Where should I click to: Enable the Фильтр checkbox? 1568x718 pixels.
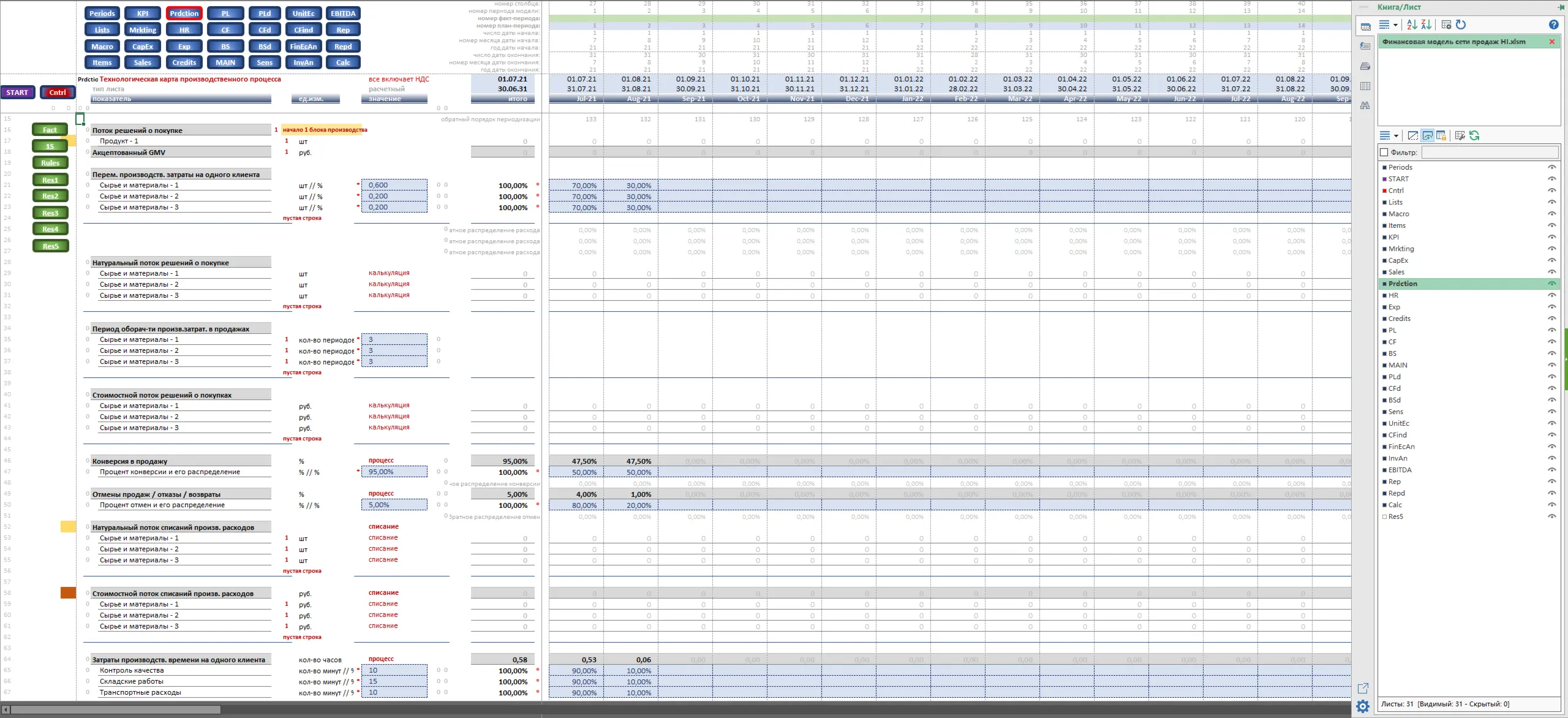coord(1384,152)
